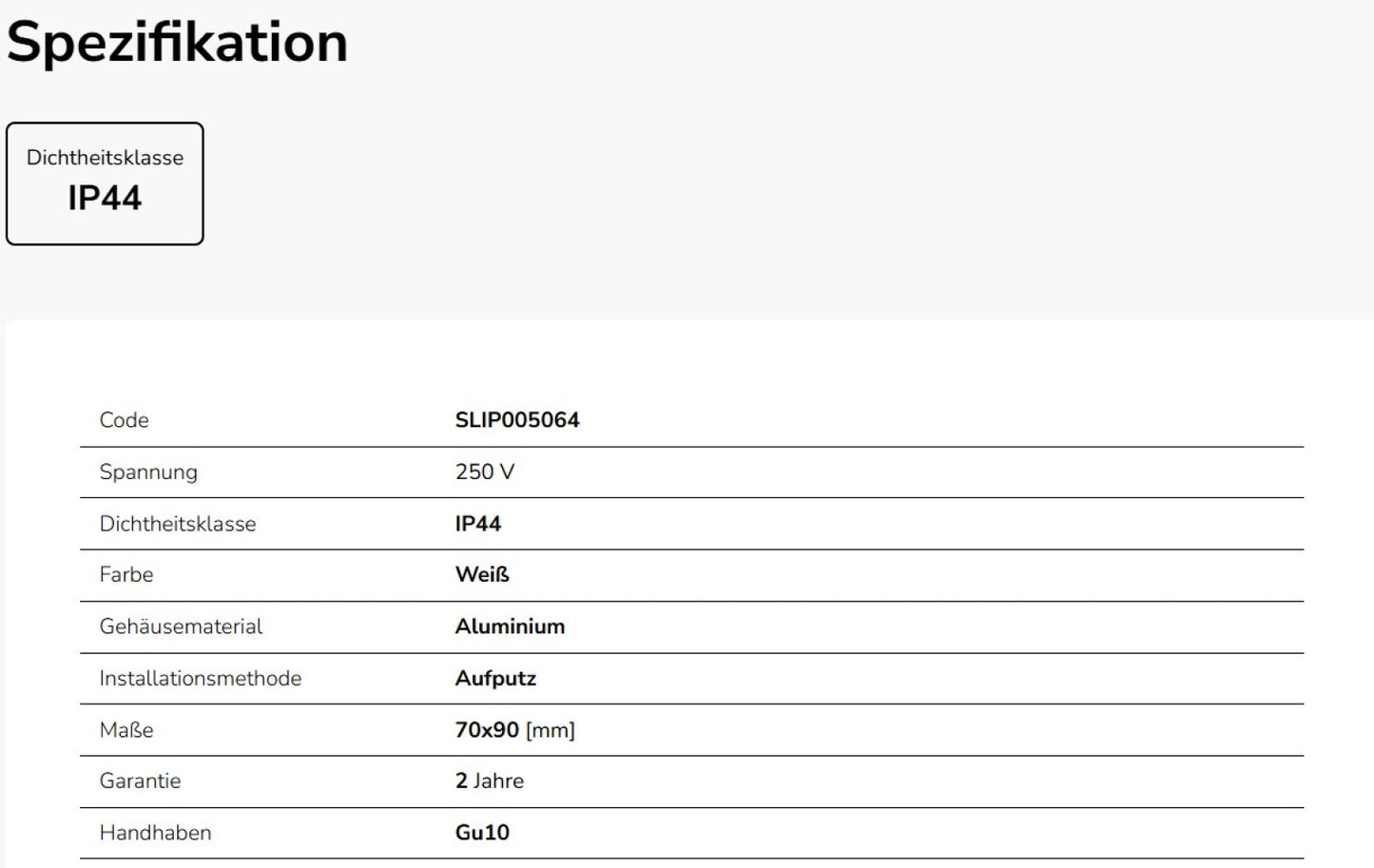The image size is (1374, 868).
Task: Click the IP44 Dichtheitsklasse badge box
Action: click(105, 183)
